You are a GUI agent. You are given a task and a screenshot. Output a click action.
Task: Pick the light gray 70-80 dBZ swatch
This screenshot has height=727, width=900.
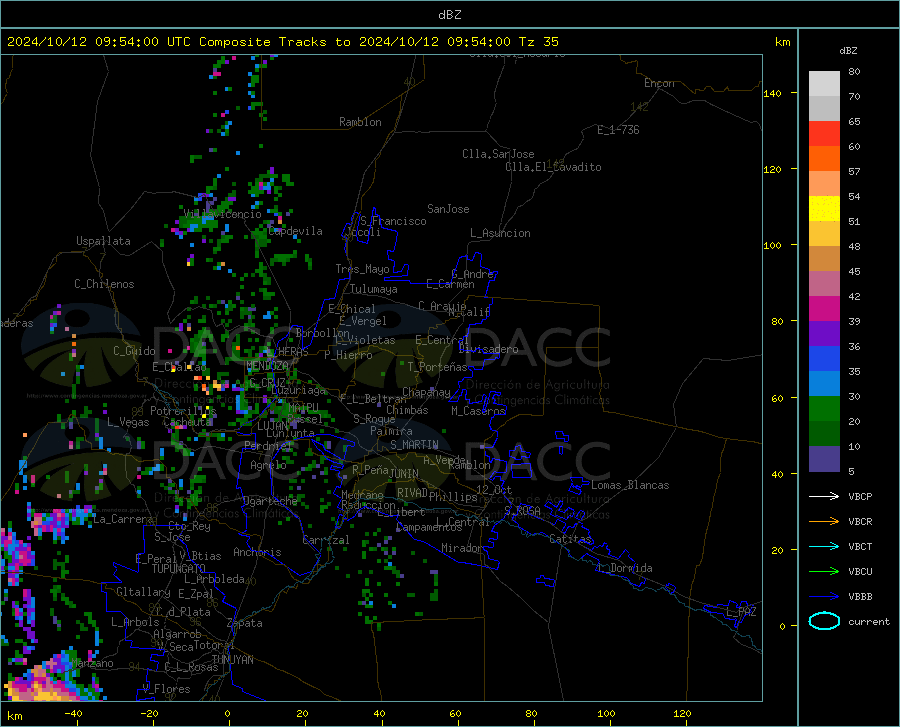824,84
